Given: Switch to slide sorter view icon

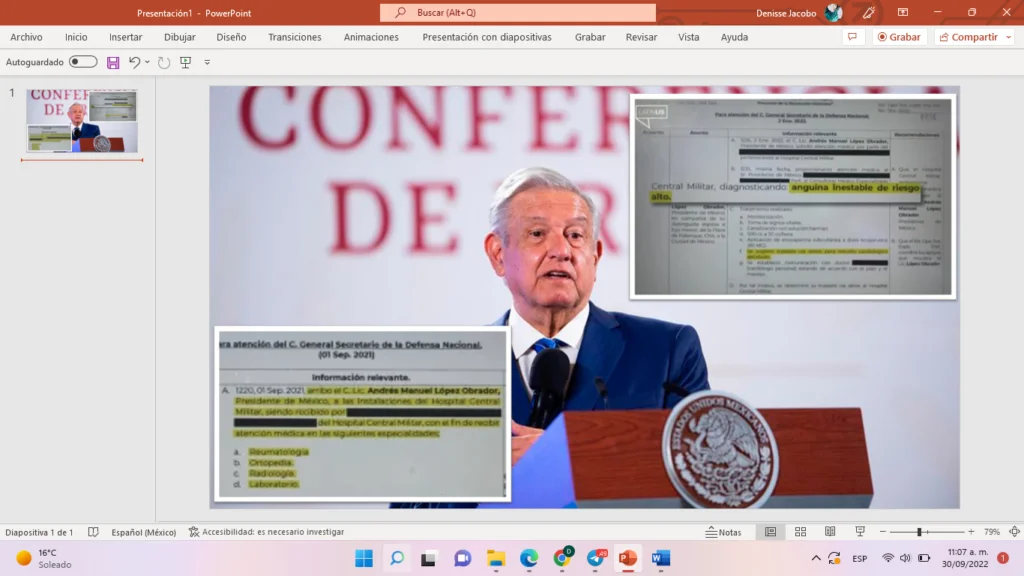Looking at the screenshot, I should (x=800, y=532).
